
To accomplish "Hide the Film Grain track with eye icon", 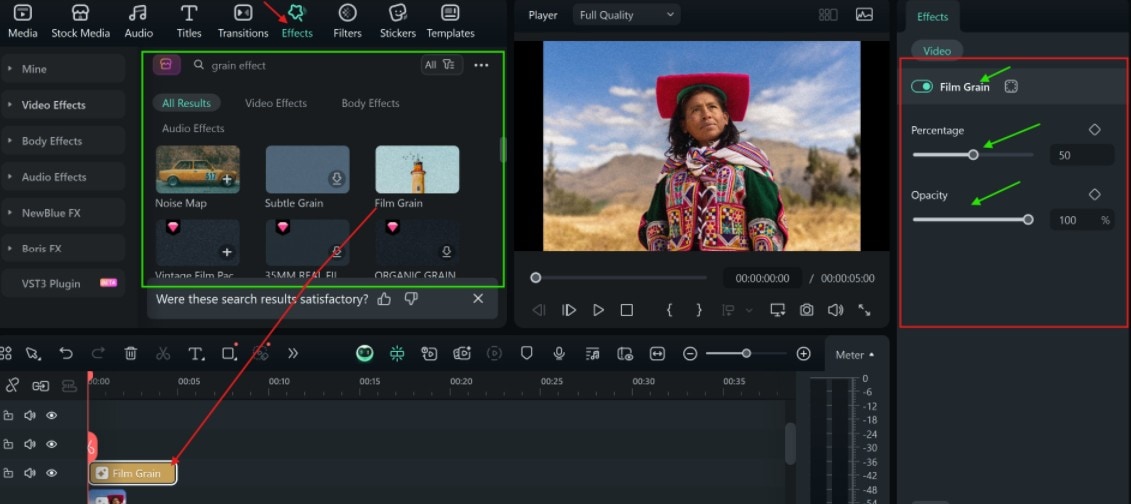I will click(x=51, y=473).
